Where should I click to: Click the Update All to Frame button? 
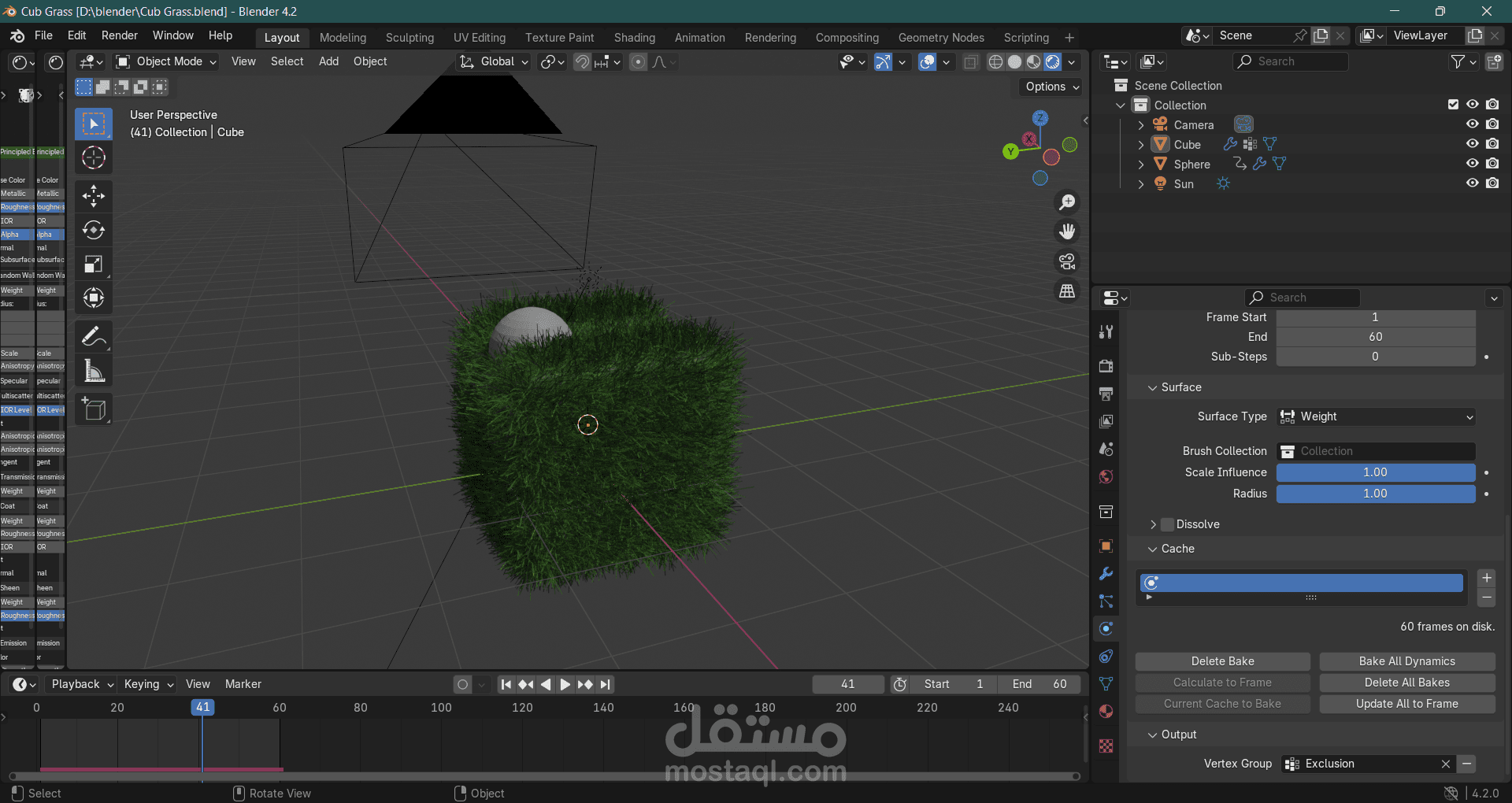click(x=1407, y=705)
